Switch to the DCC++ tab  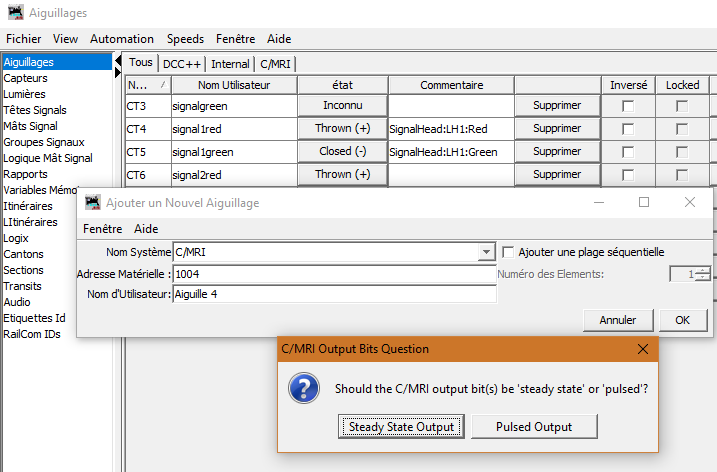pos(182,64)
